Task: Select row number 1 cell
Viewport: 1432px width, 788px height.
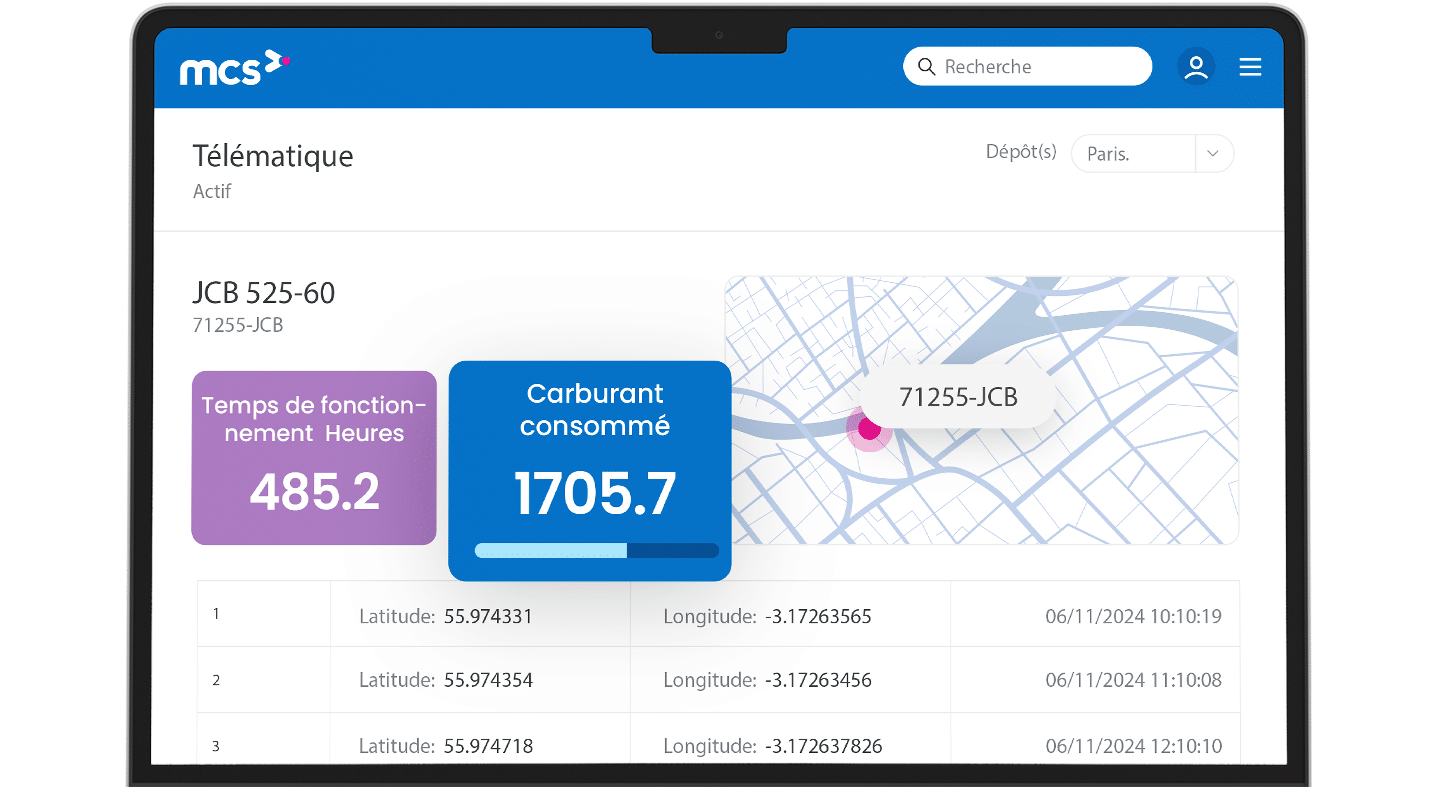Action: tap(264, 614)
